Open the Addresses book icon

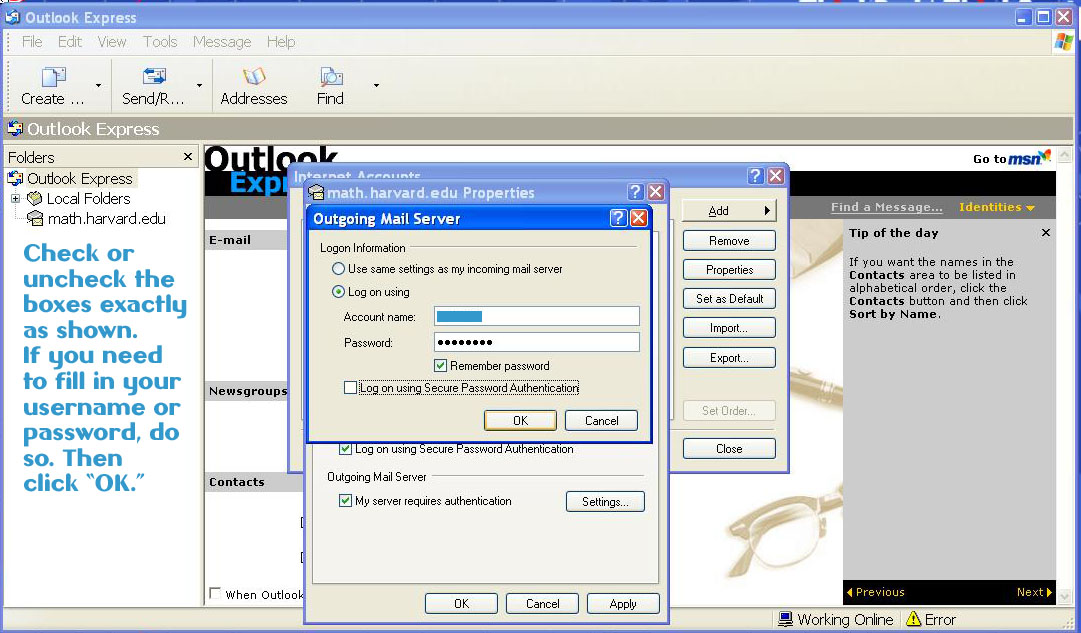point(254,78)
